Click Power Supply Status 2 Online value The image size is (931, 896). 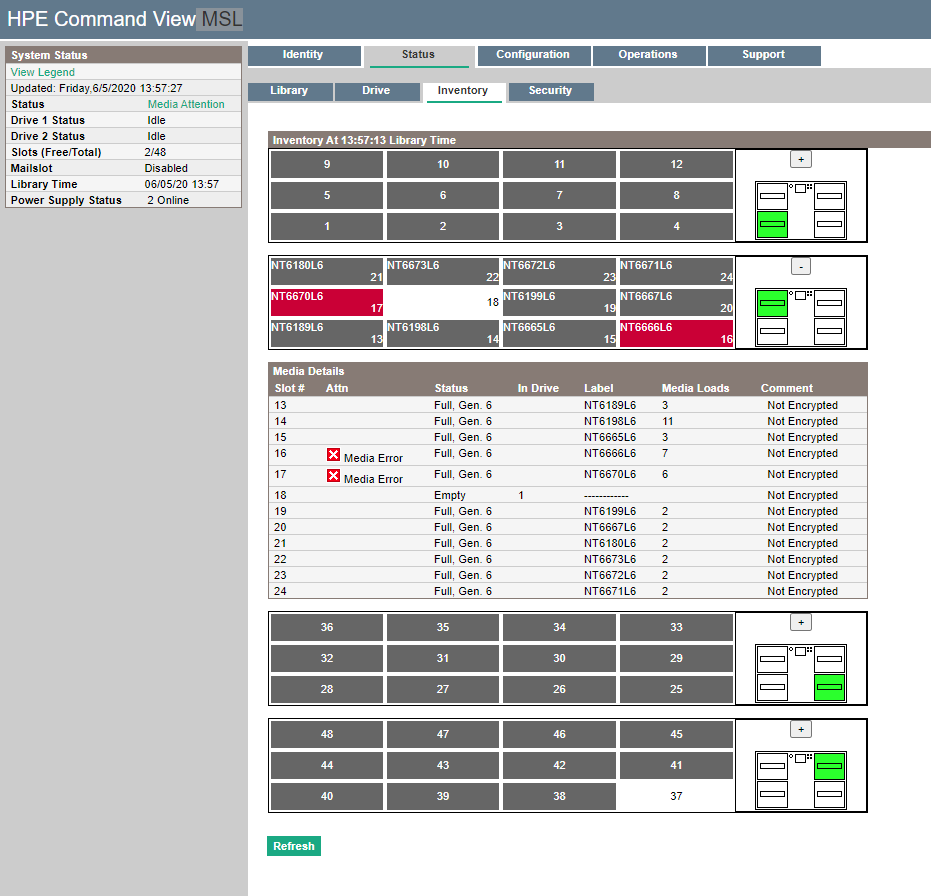[x=168, y=200]
